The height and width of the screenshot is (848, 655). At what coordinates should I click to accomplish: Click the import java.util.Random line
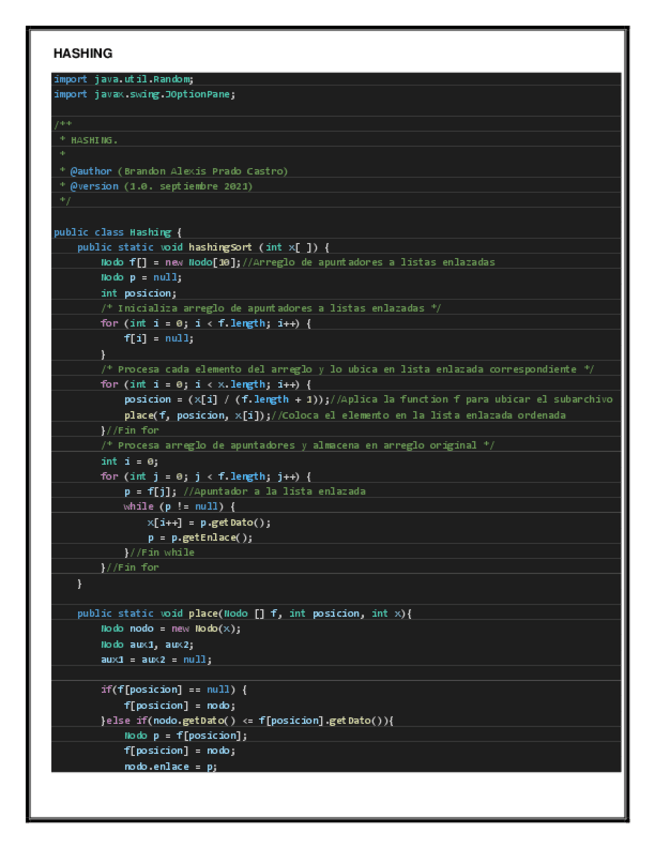click(123, 79)
